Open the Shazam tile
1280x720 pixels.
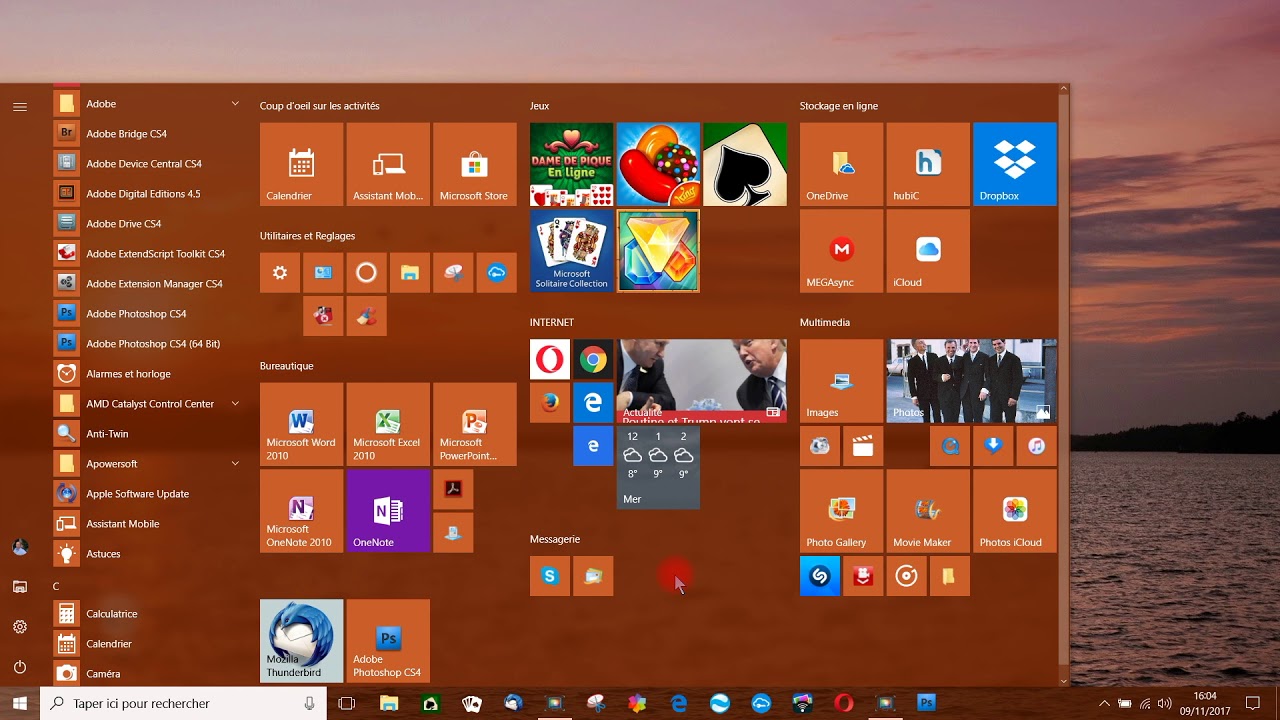pyautogui.click(x=820, y=576)
